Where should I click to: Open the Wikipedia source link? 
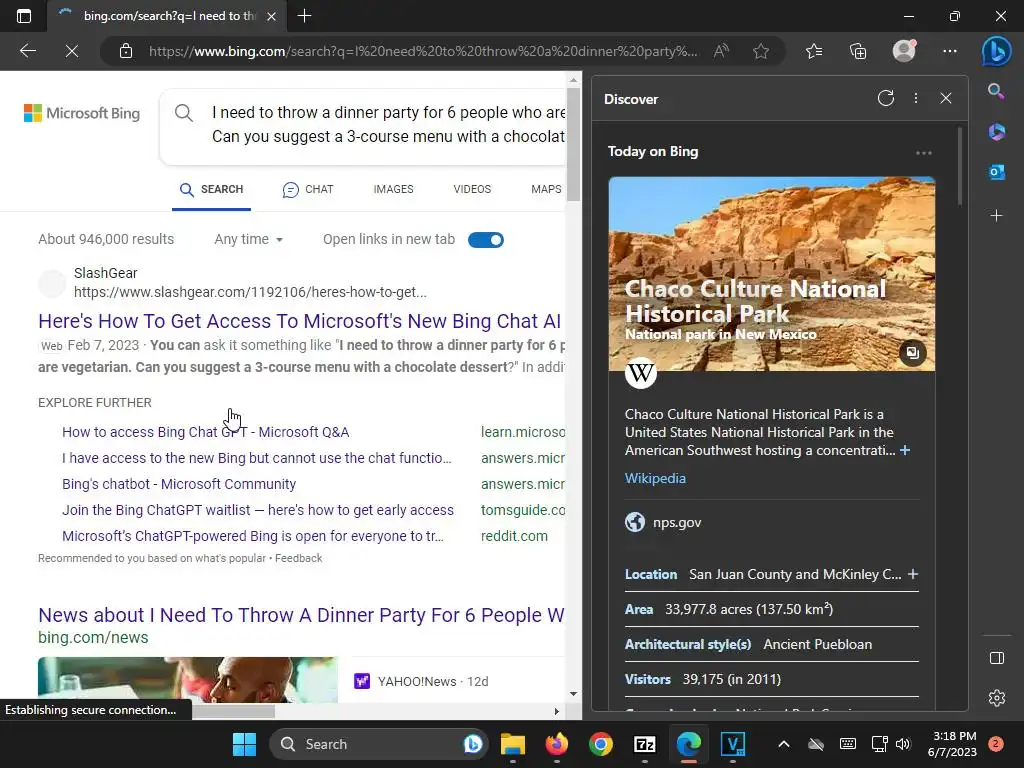point(655,478)
